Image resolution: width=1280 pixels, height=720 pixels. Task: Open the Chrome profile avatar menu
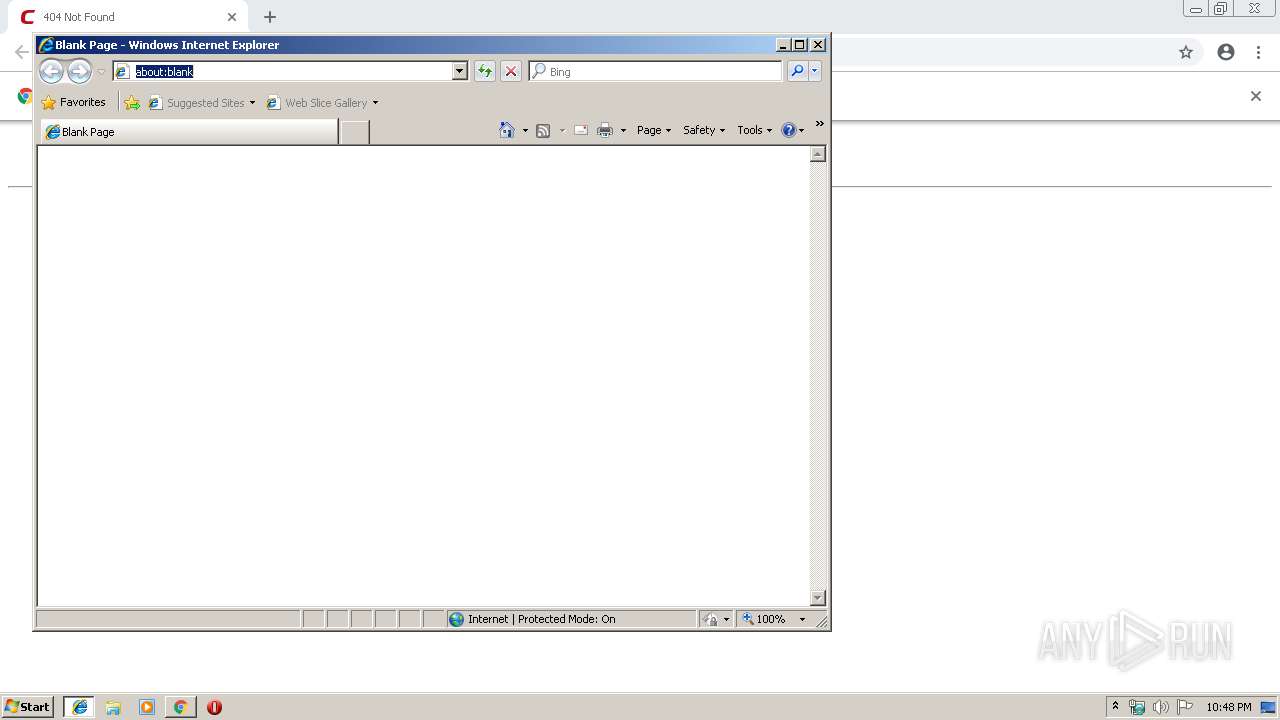(x=1226, y=52)
